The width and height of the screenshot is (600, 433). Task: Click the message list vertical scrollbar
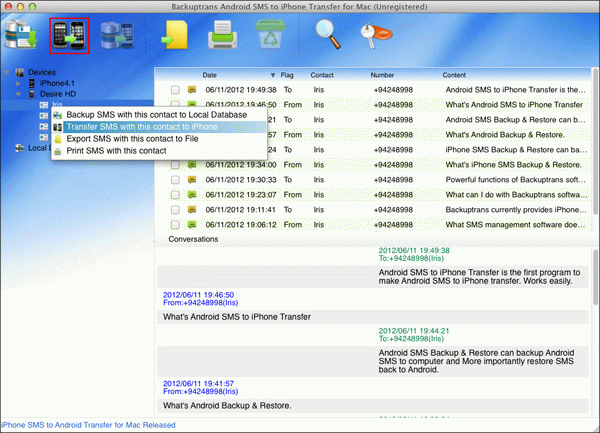(595, 142)
